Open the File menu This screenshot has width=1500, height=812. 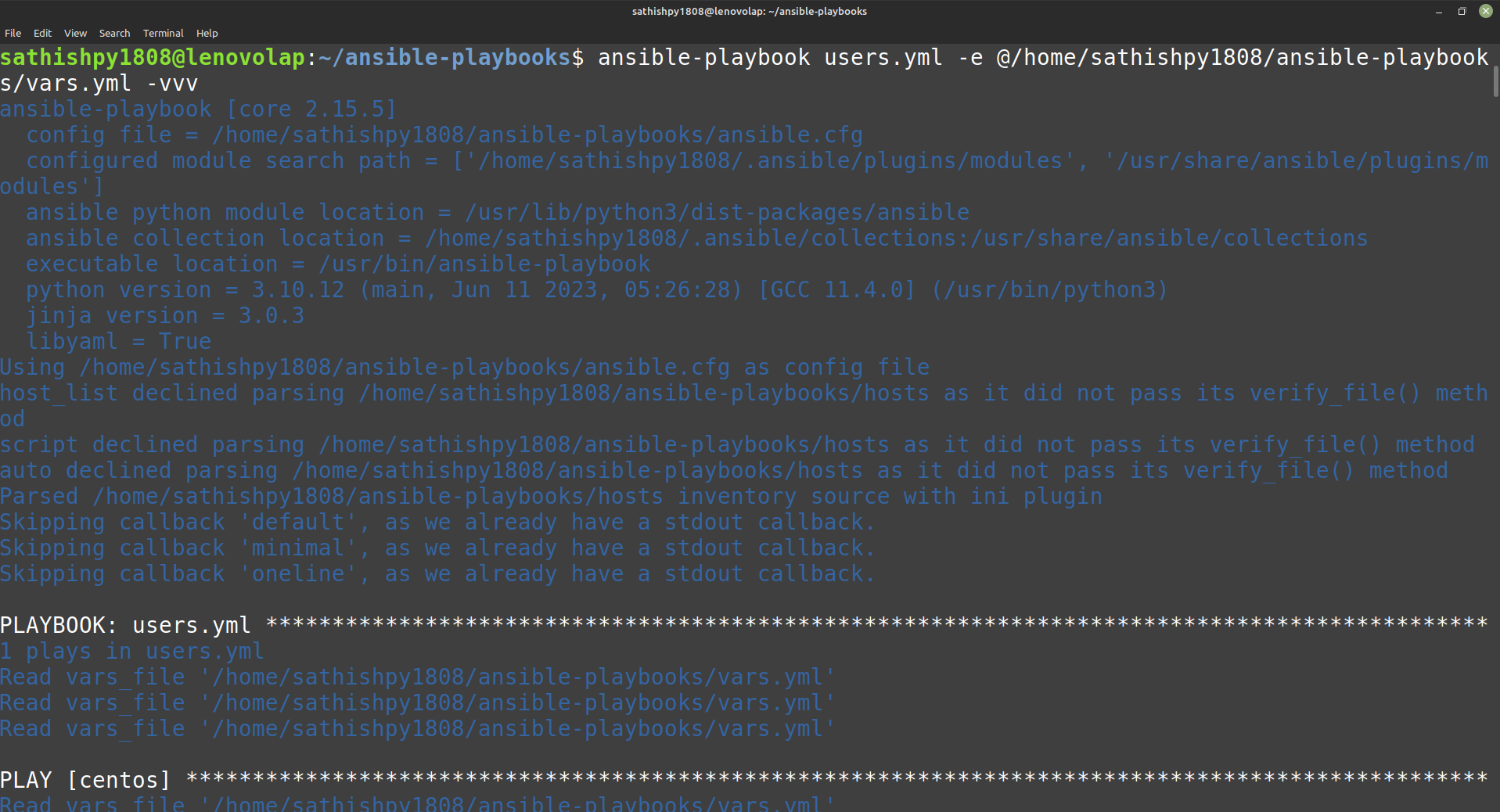pos(13,33)
